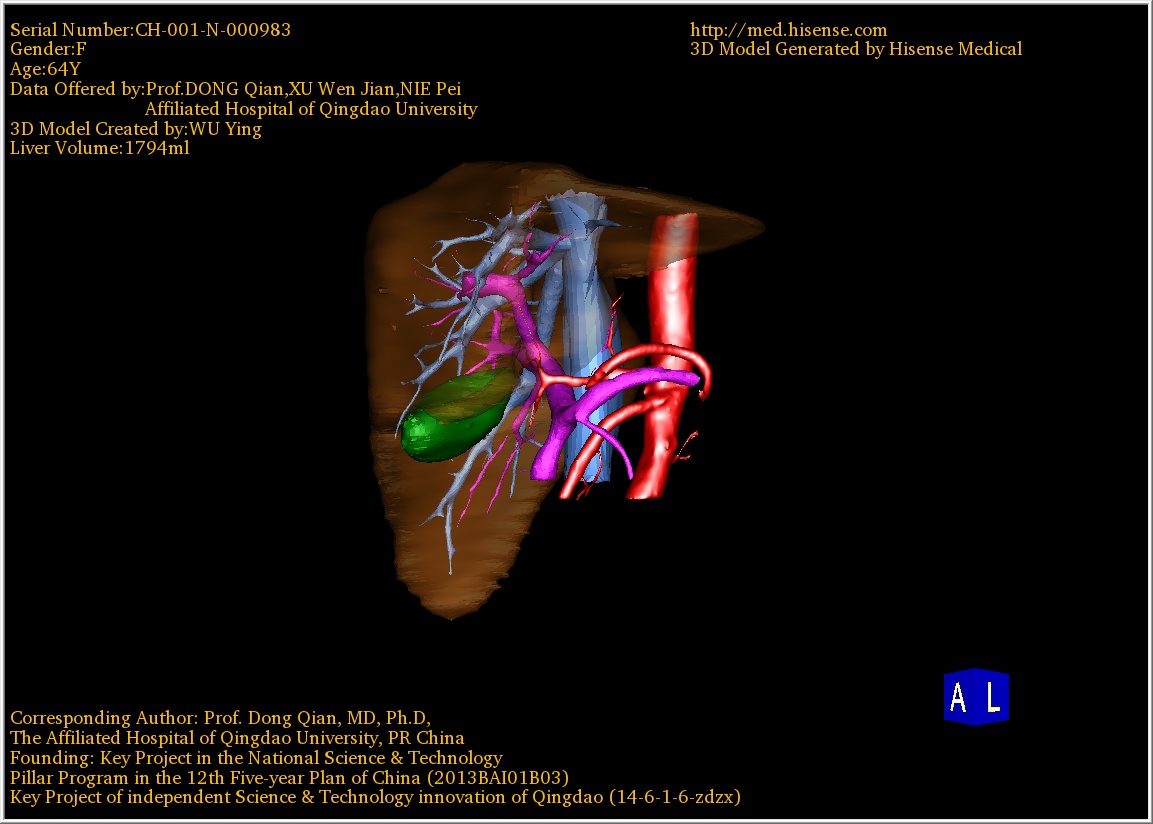Click 3D Model Generated by Hisense Medical text
This screenshot has height=824, width=1153.
(x=856, y=49)
